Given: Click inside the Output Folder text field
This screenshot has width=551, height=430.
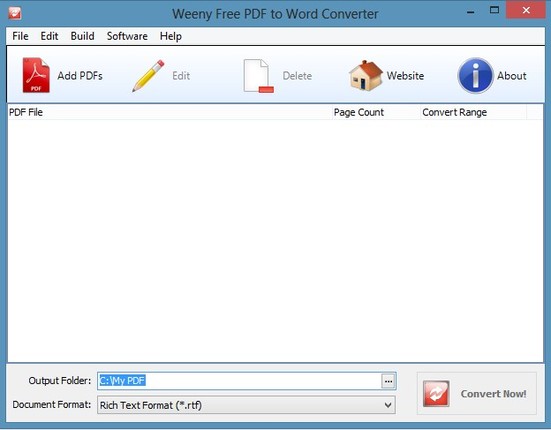Looking at the screenshot, I should pos(239,381).
